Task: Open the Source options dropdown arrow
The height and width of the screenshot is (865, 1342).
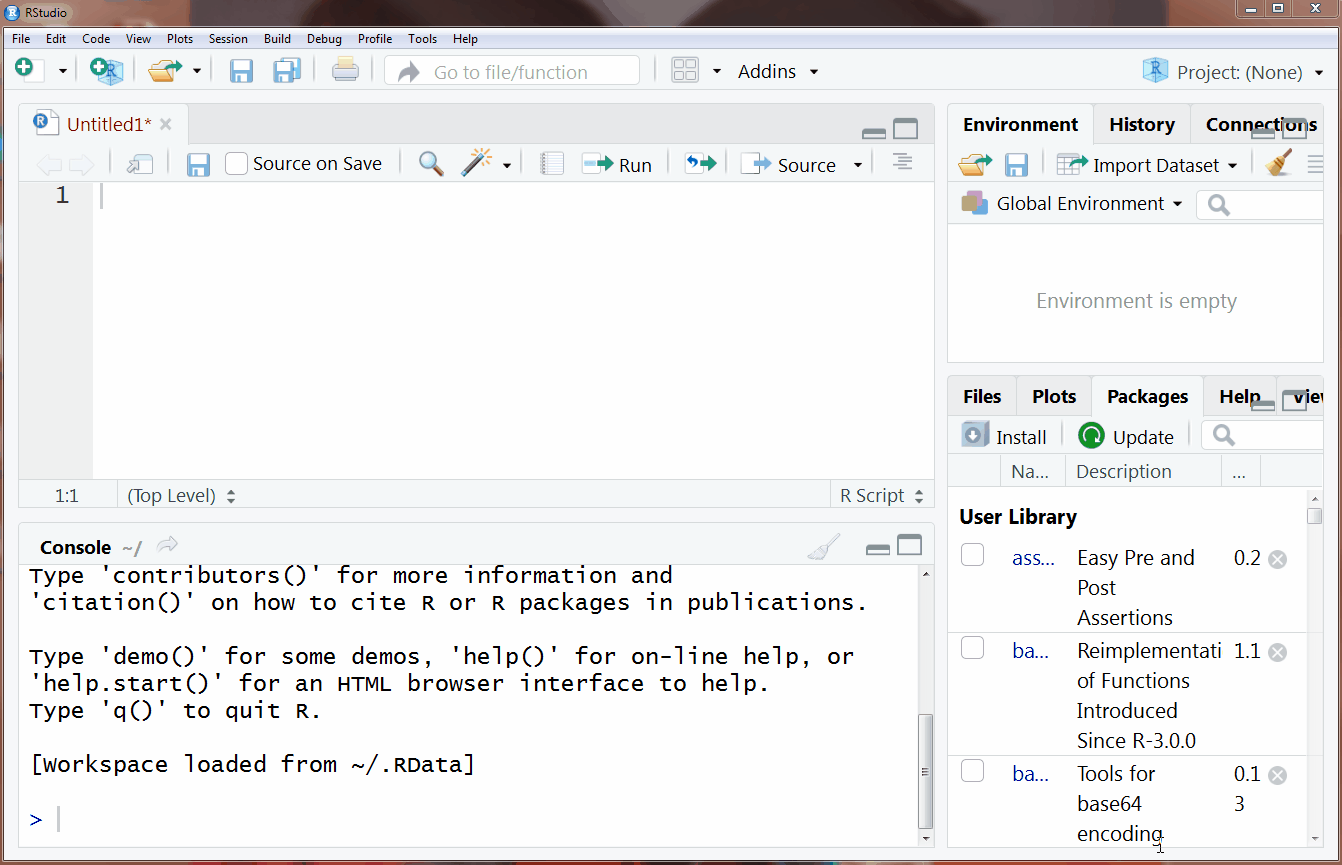Action: coord(858,166)
